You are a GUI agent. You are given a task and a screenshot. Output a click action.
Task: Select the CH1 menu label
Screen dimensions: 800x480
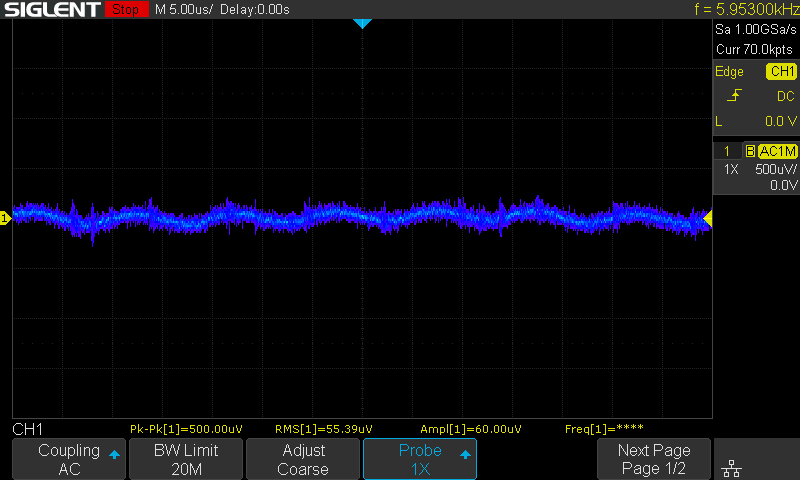pyautogui.click(x=27, y=428)
